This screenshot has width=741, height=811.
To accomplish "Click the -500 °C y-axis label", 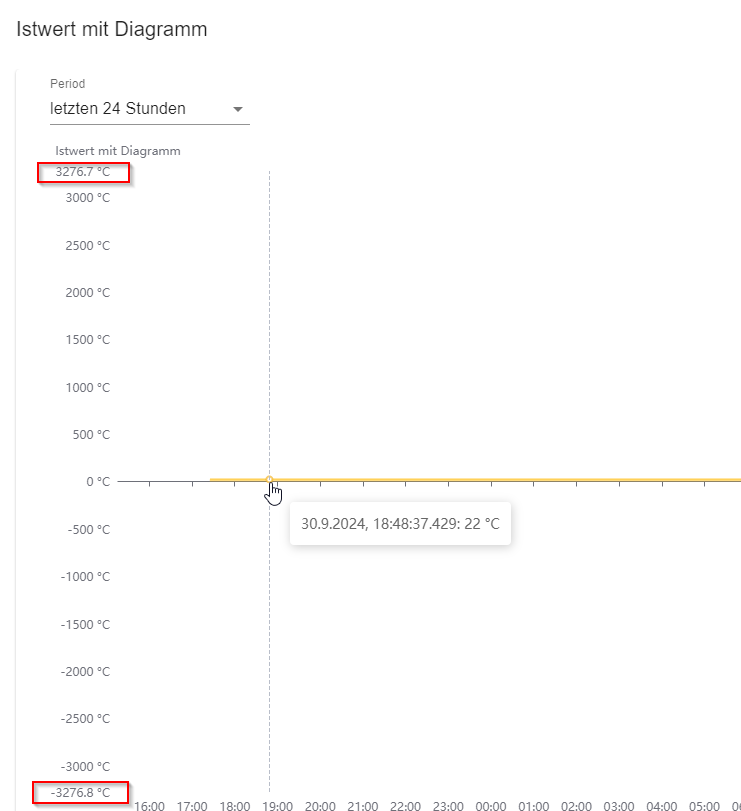I will pos(89,529).
